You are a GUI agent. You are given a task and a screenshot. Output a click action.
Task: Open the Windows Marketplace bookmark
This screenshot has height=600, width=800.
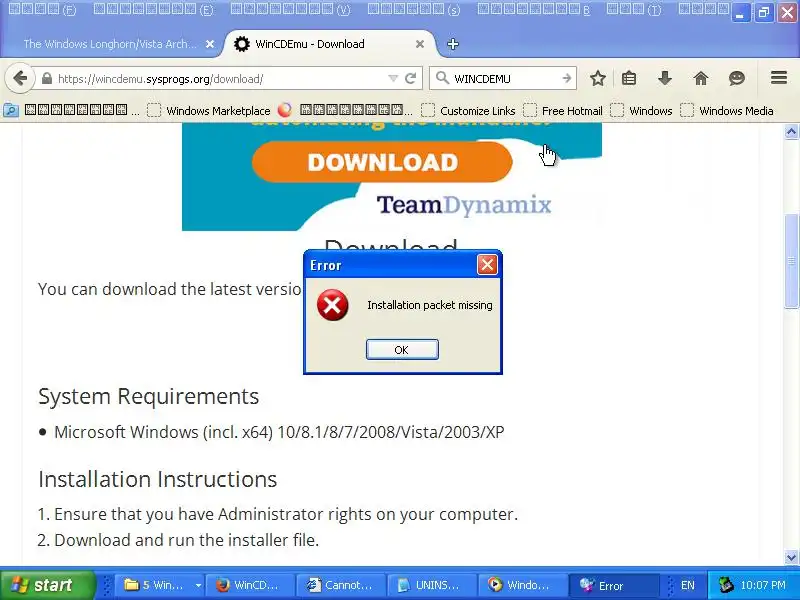(209, 111)
